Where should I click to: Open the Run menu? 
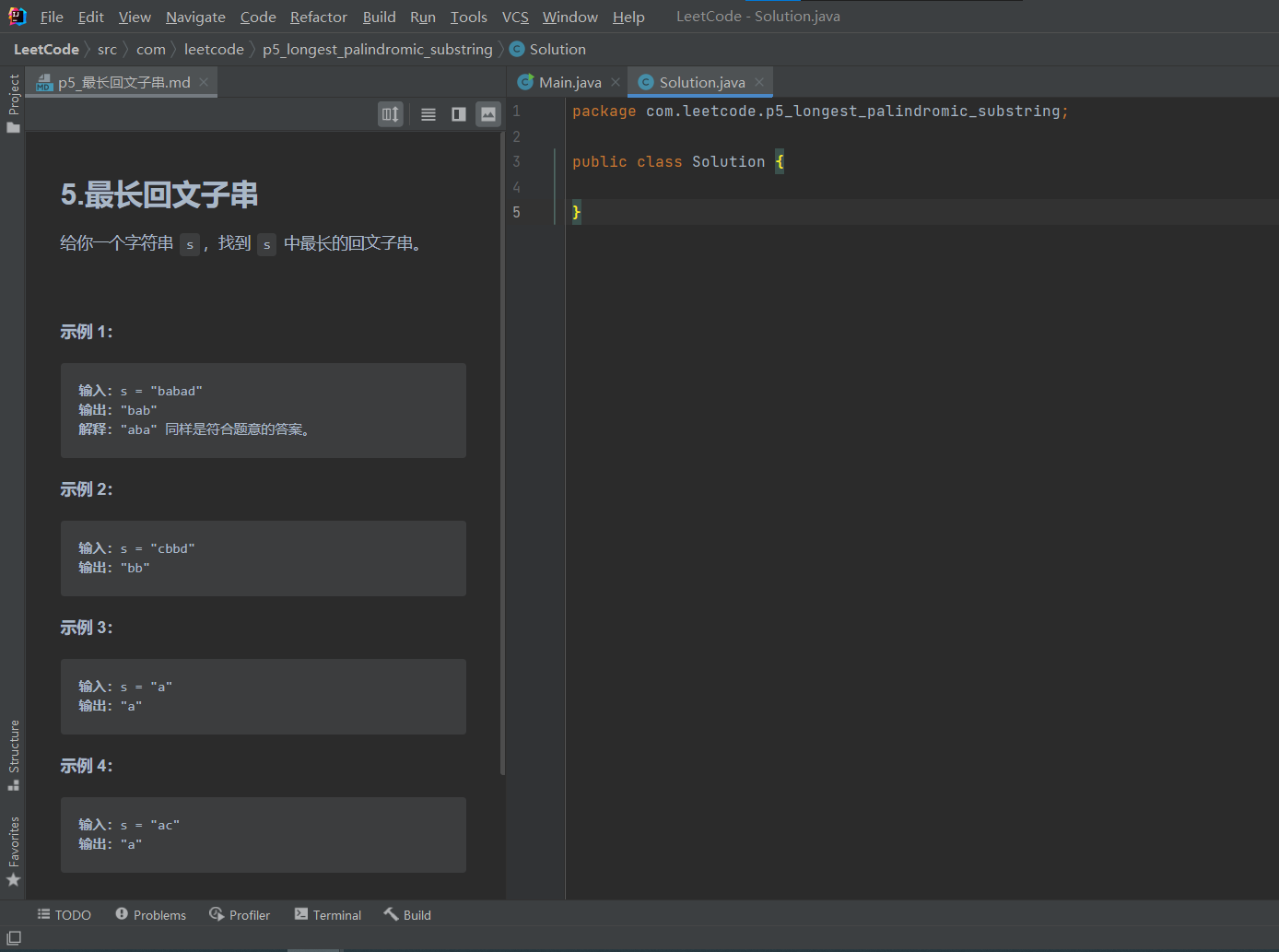(423, 17)
